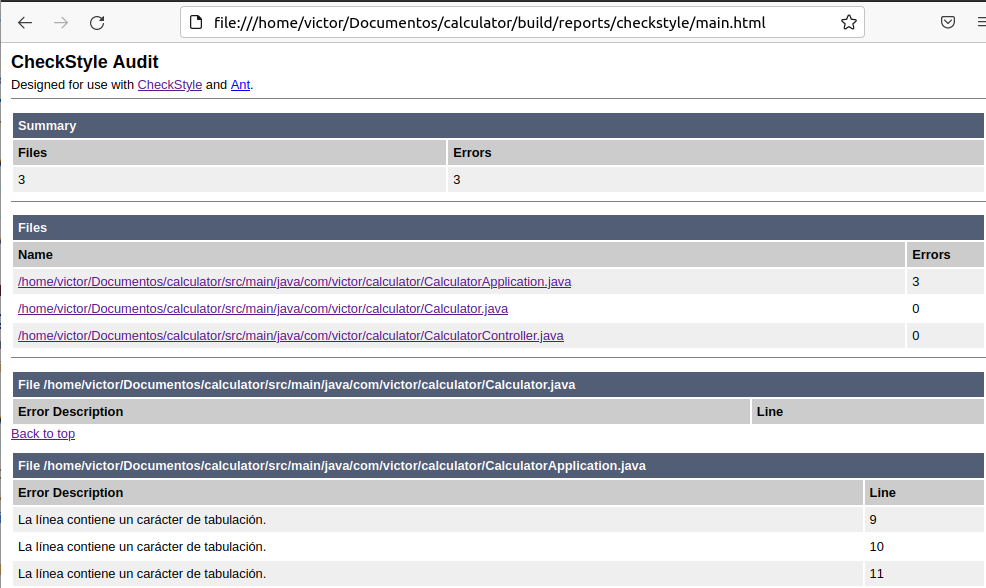Screen dimensions: 986x588
Task: Click the forward navigation arrow
Action: 61,22
